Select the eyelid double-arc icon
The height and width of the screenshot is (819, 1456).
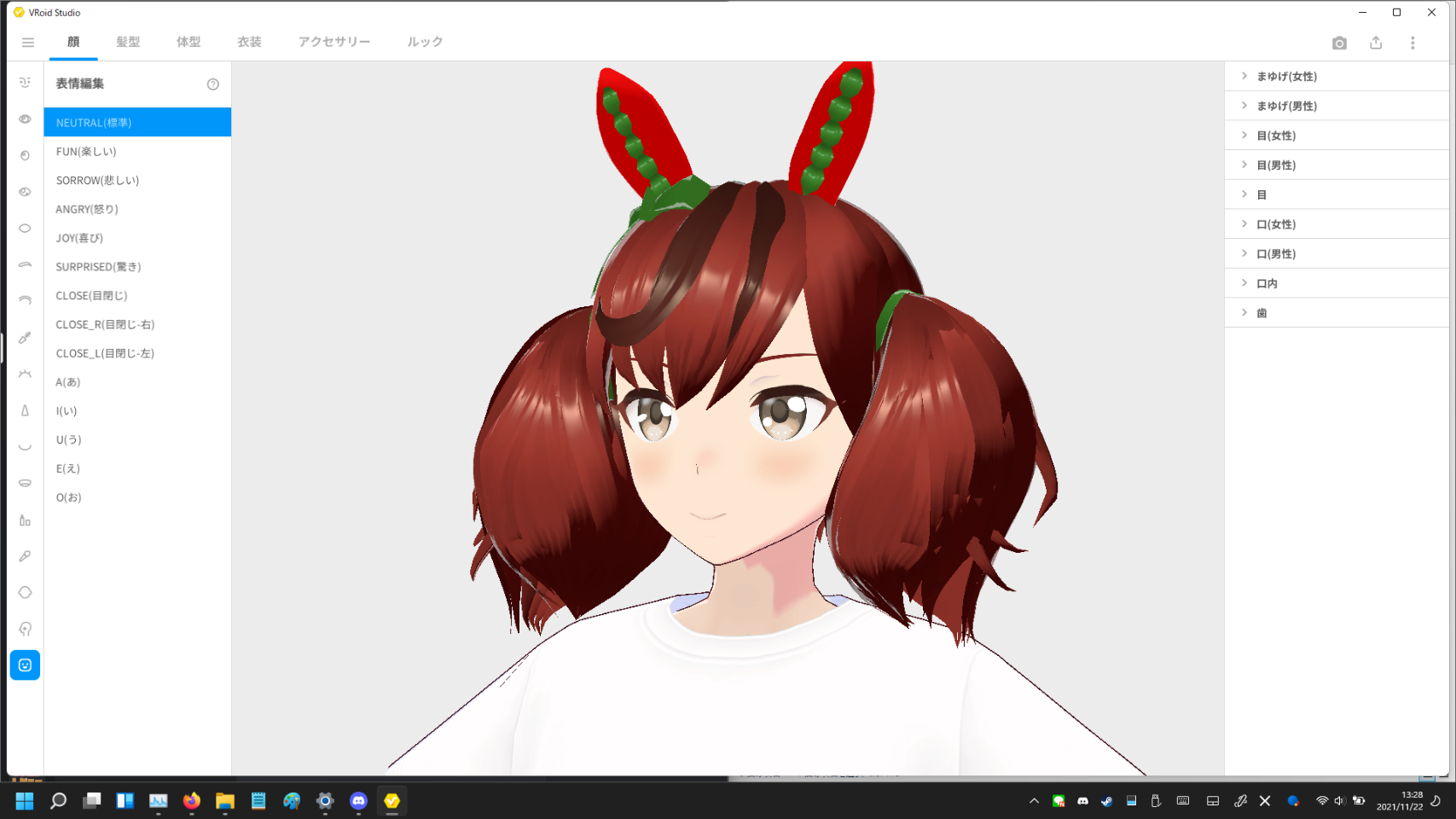[x=25, y=300]
